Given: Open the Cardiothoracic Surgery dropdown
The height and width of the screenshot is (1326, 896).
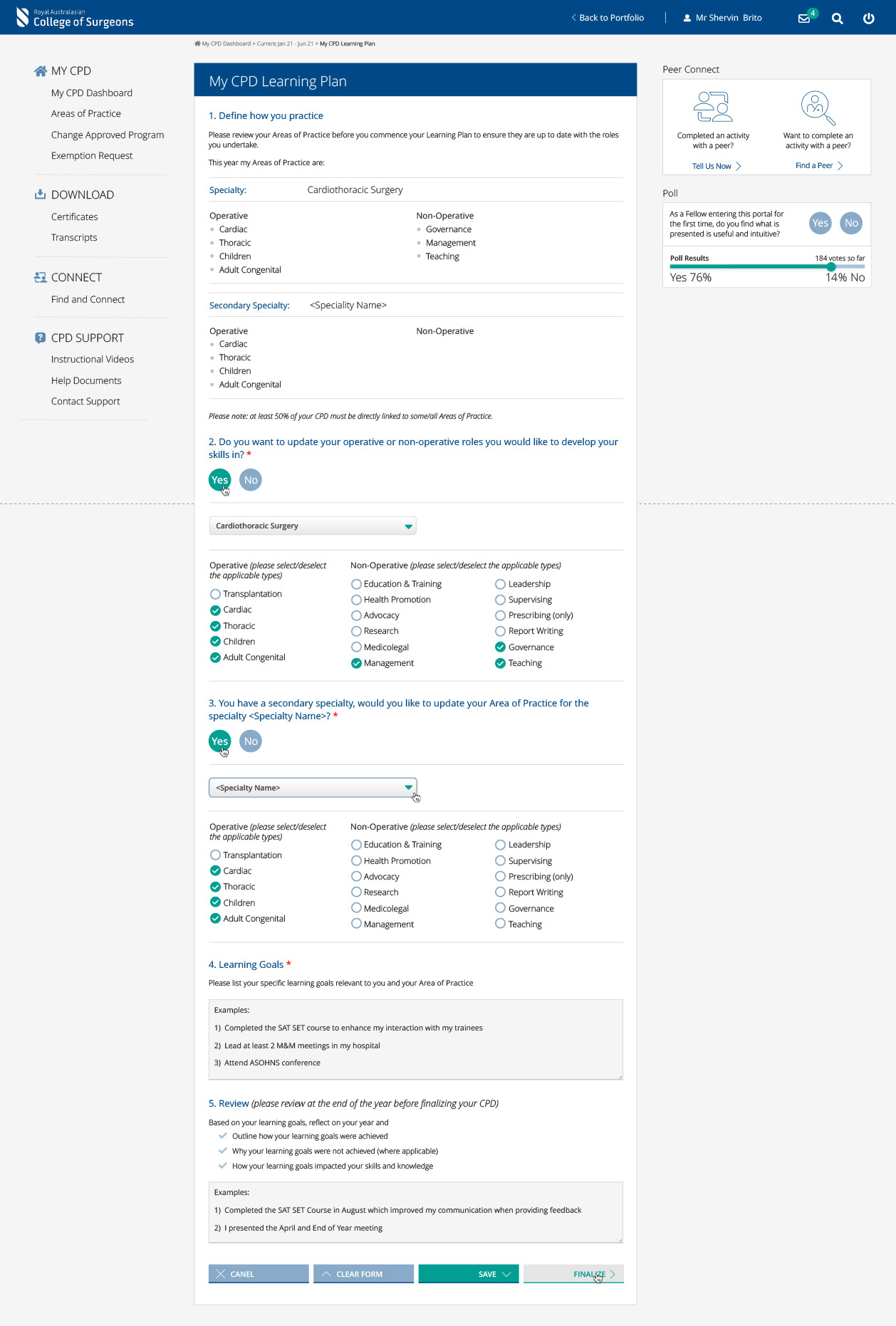Looking at the screenshot, I should (x=313, y=526).
